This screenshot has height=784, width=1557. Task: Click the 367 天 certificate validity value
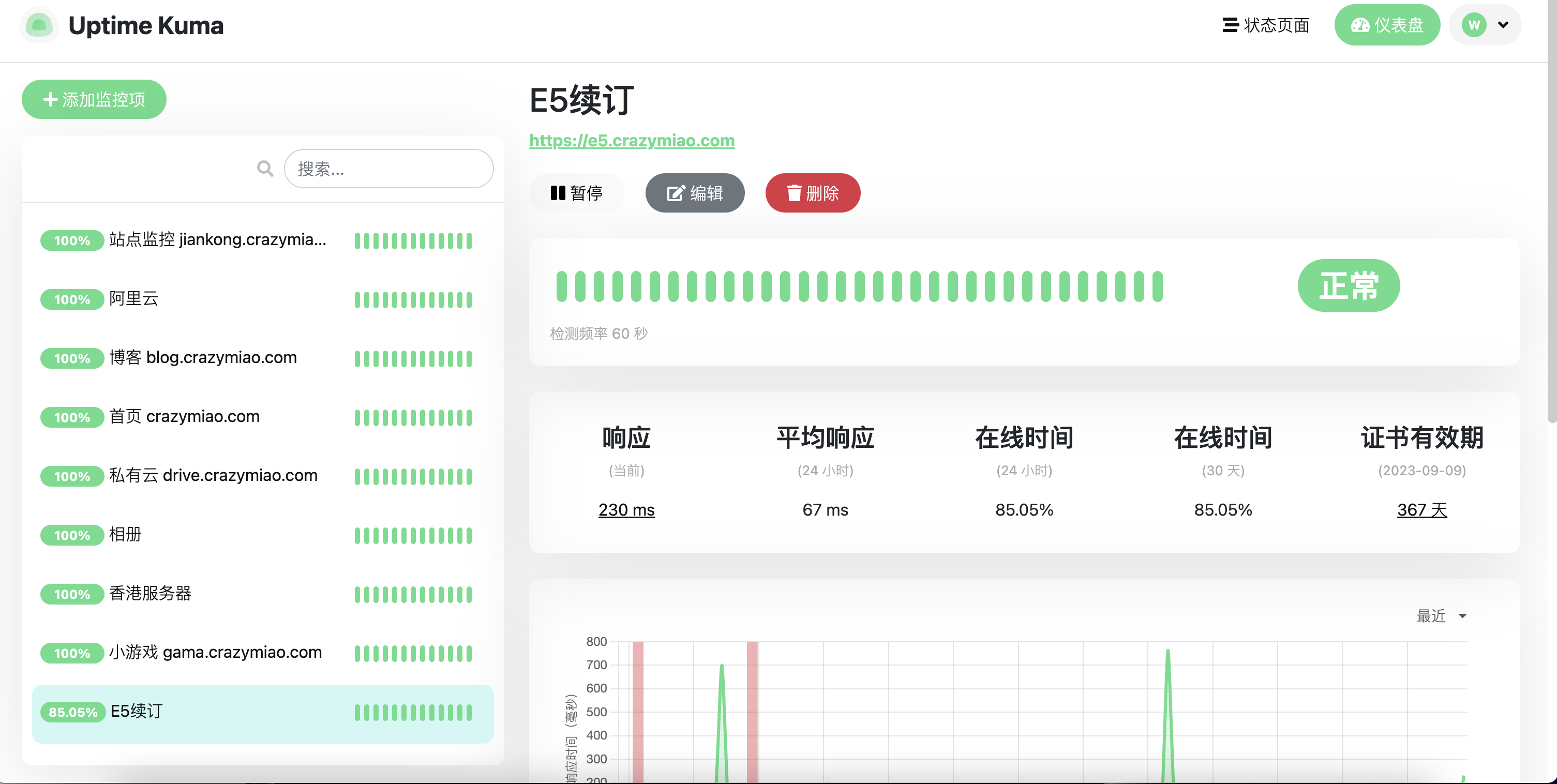point(1421,509)
